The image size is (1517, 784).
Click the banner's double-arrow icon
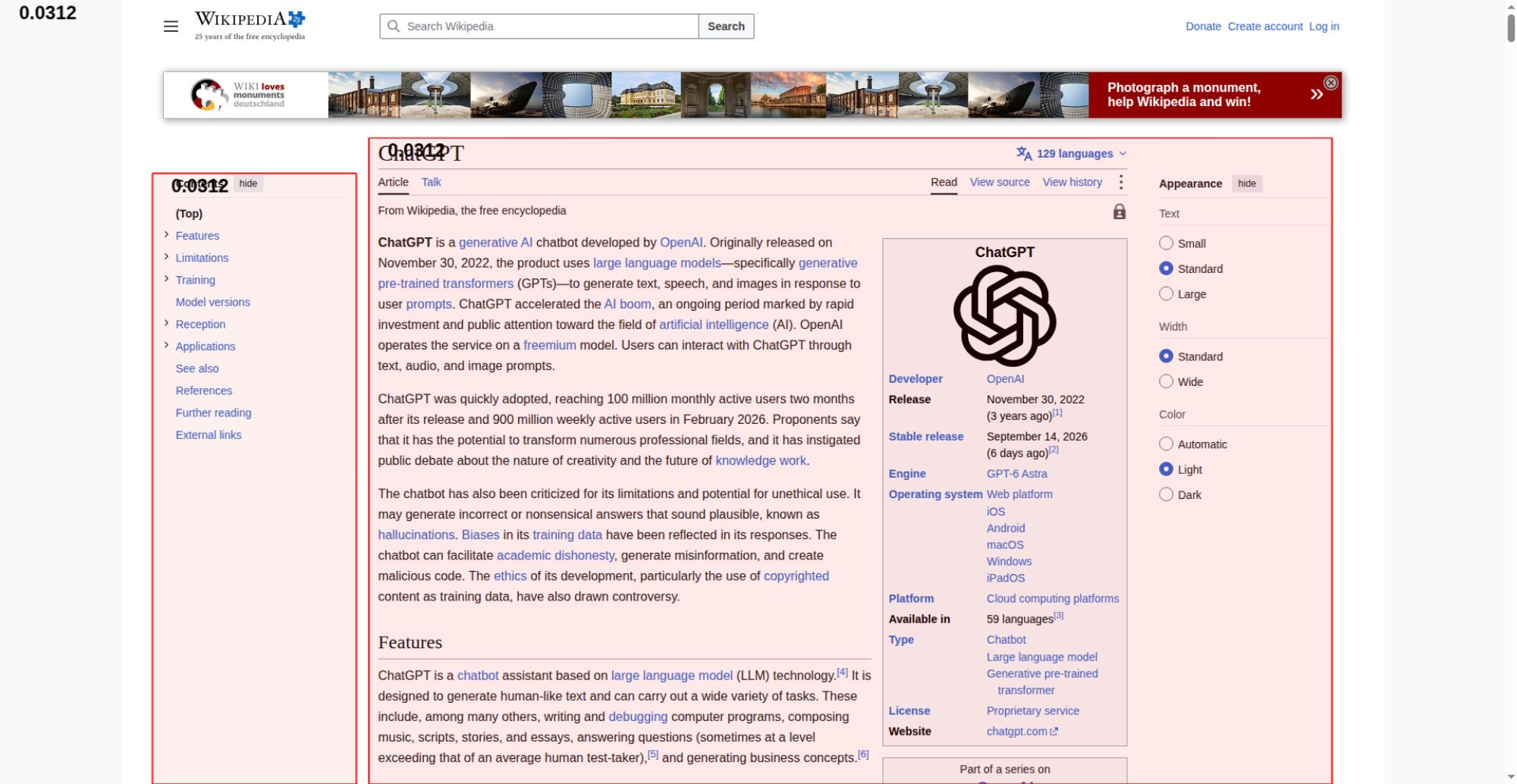[1316, 94]
